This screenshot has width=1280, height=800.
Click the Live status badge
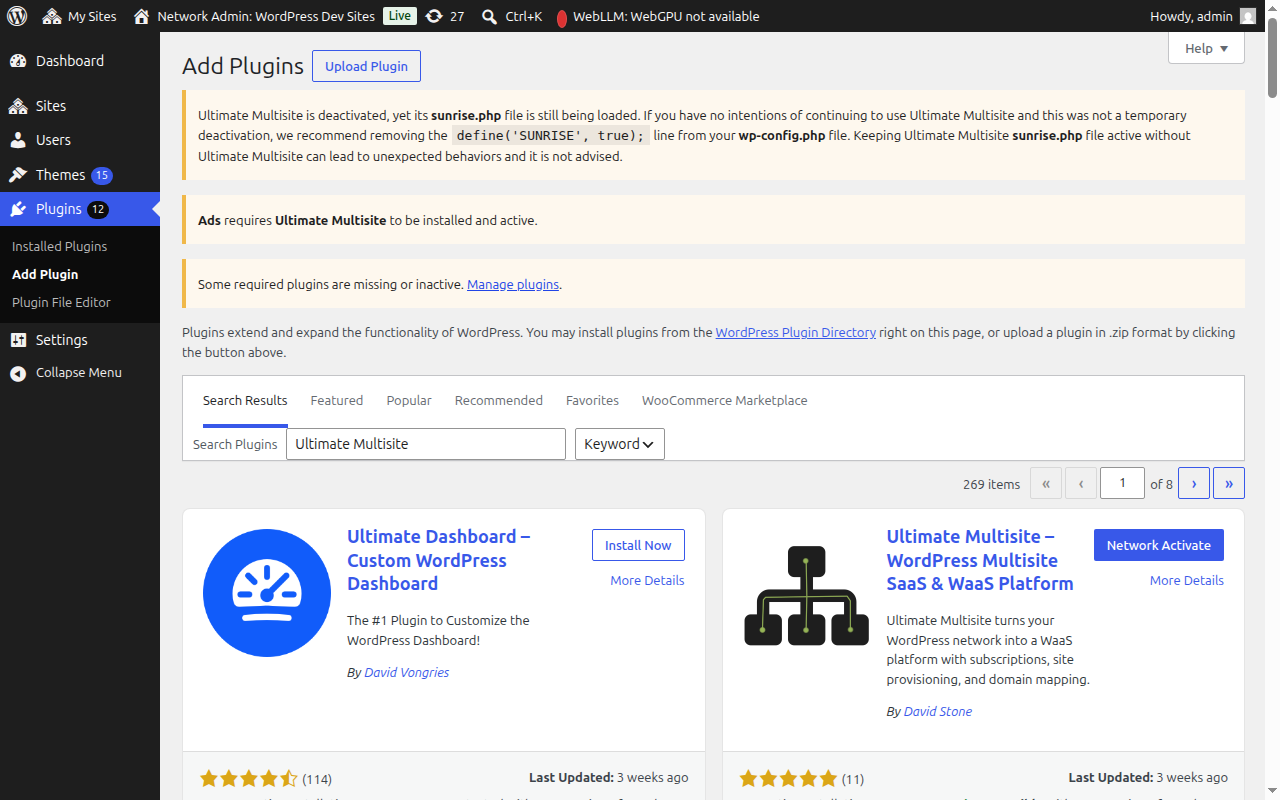399,16
